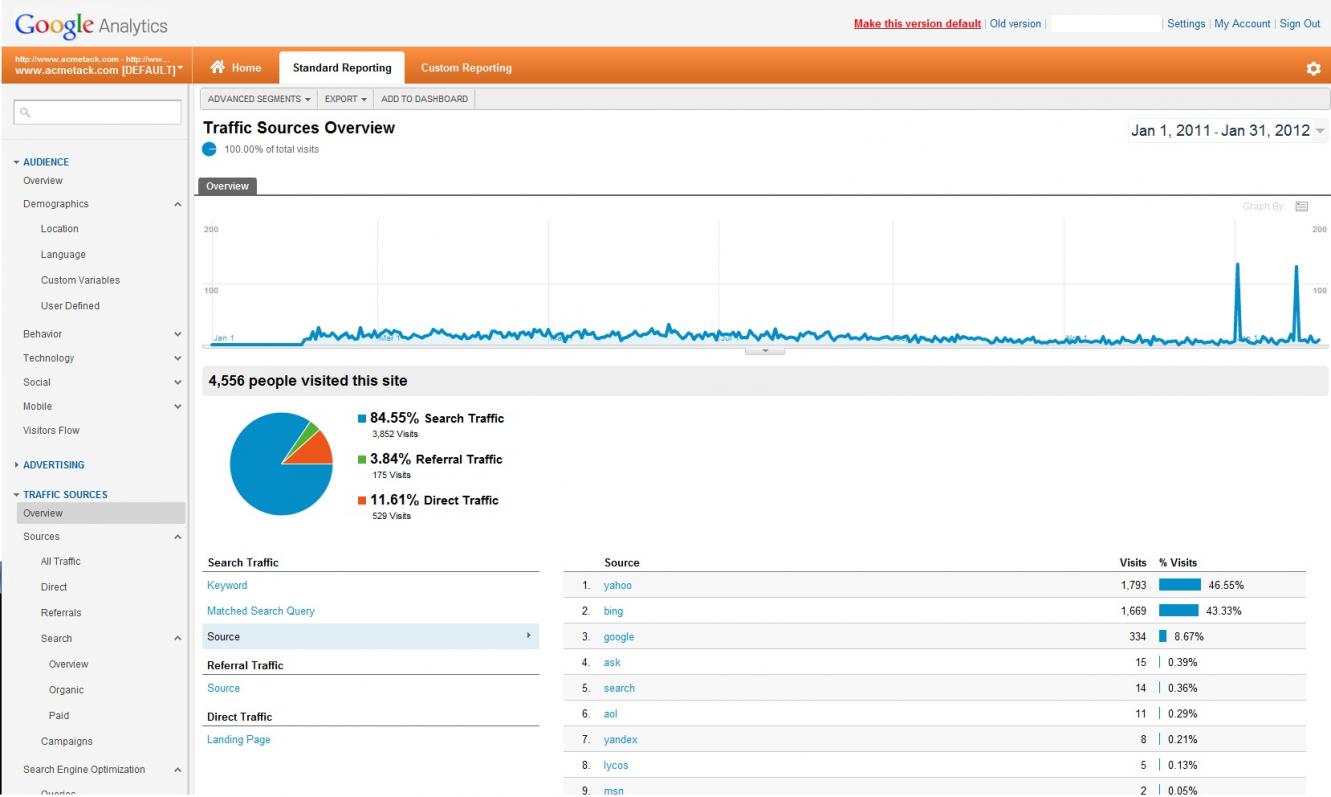Select Paid under Search
The image size is (1331, 797).
[58, 716]
